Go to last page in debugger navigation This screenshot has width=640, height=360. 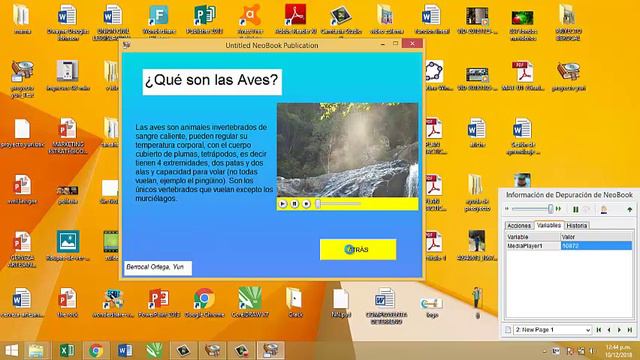(x=630, y=330)
